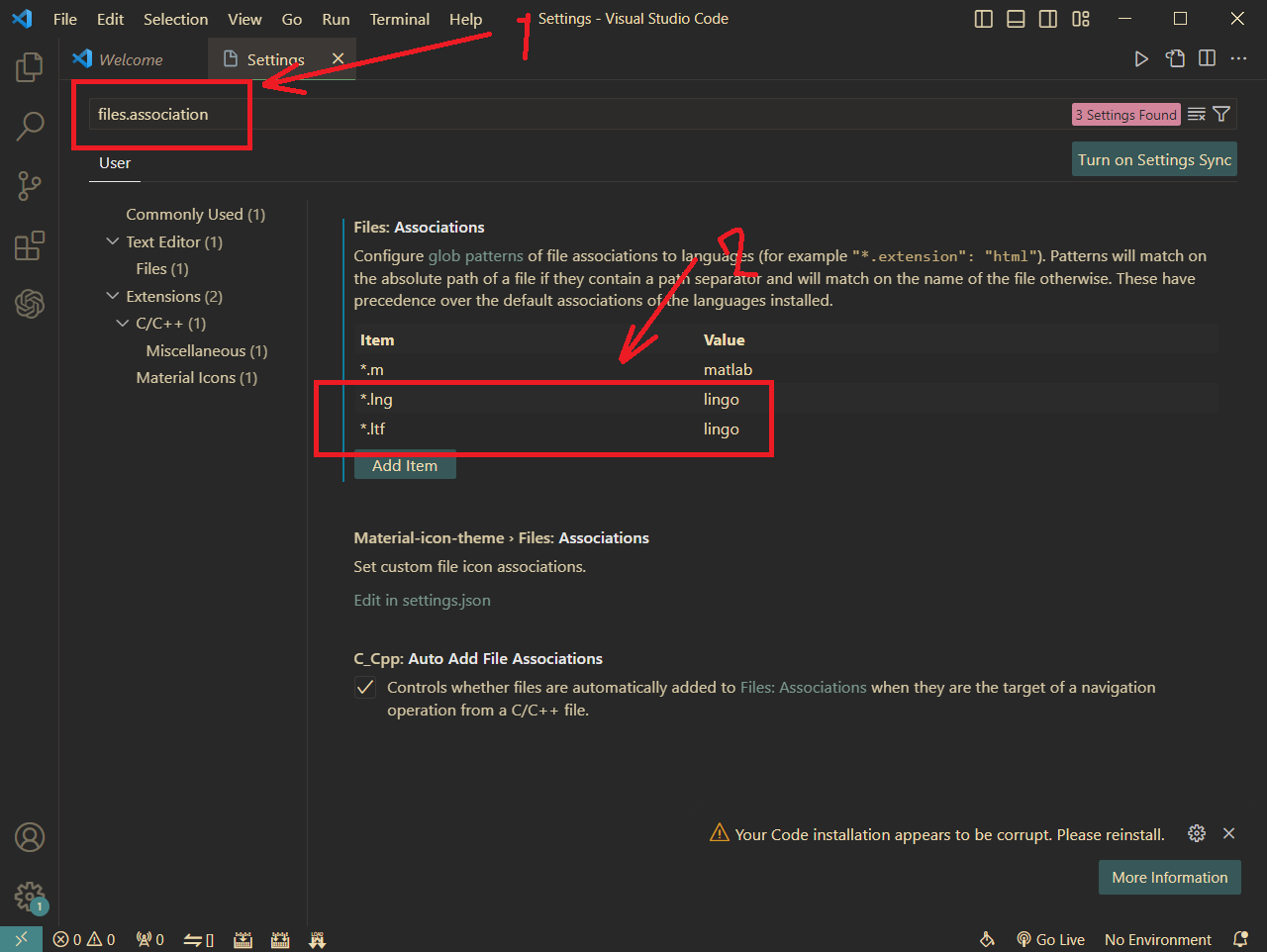Open the settings filter funnel
Viewport: 1267px width, 952px height.
click(1221, 114)
